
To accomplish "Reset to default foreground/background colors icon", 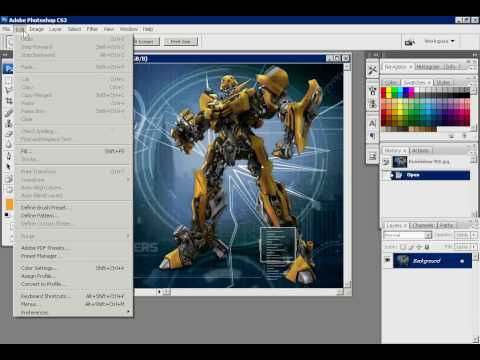I will 6,215.
